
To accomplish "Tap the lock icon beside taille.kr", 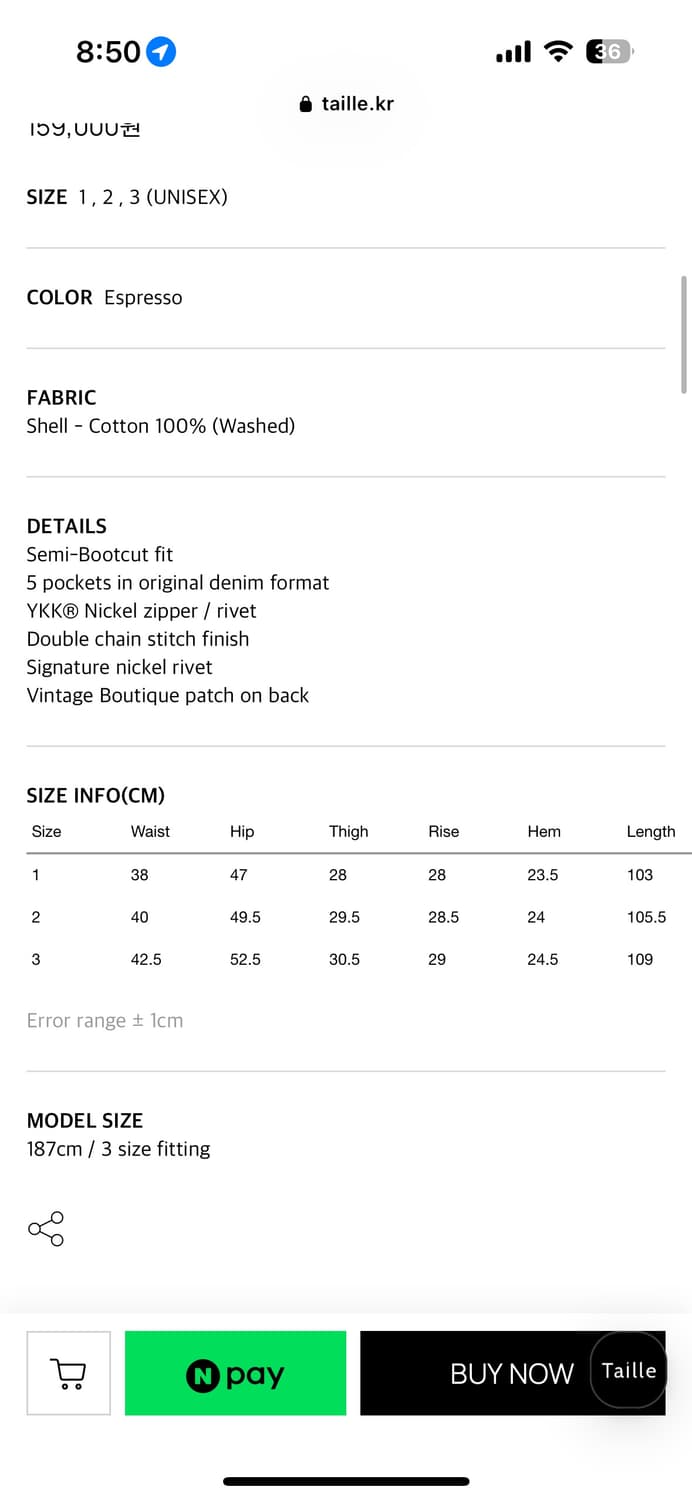I will (x=306, y=104).
